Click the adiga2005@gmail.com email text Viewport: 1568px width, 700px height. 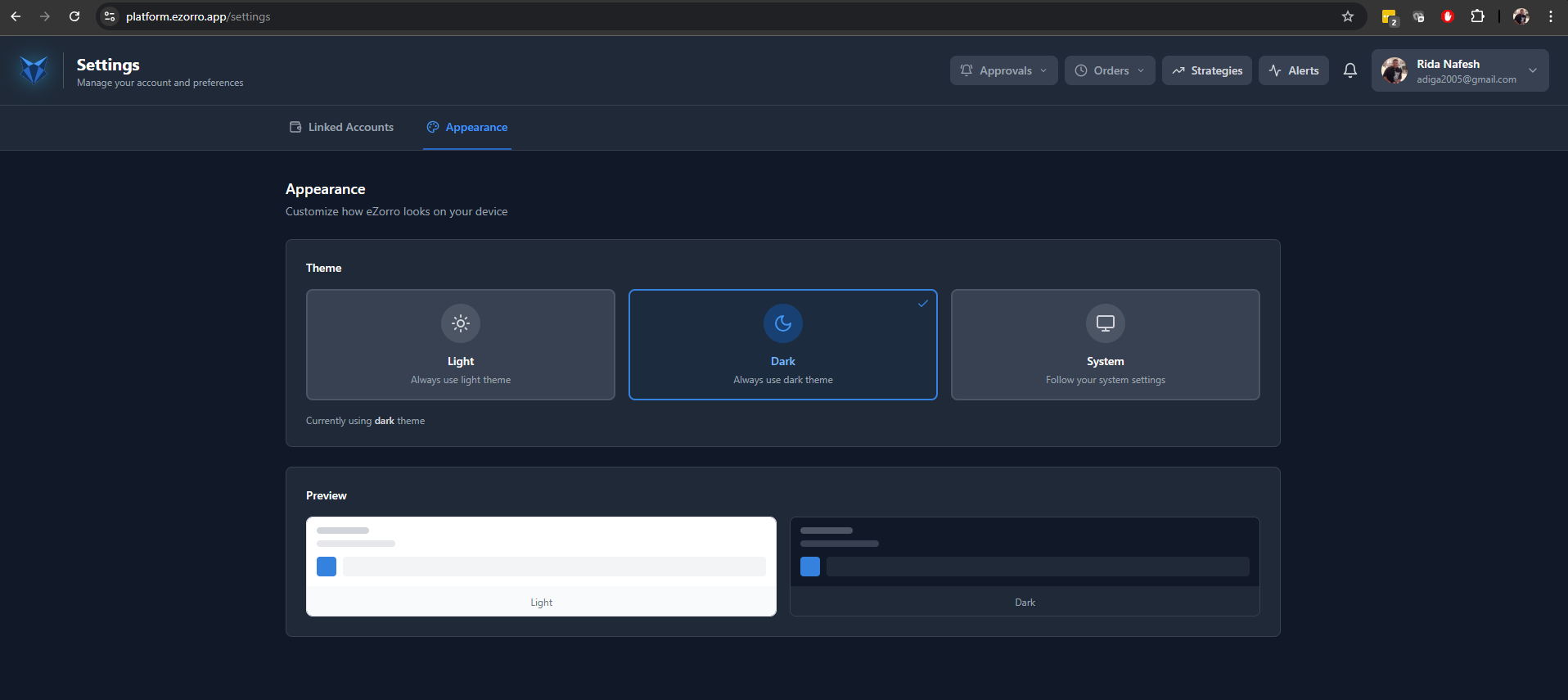[1467, 79]
